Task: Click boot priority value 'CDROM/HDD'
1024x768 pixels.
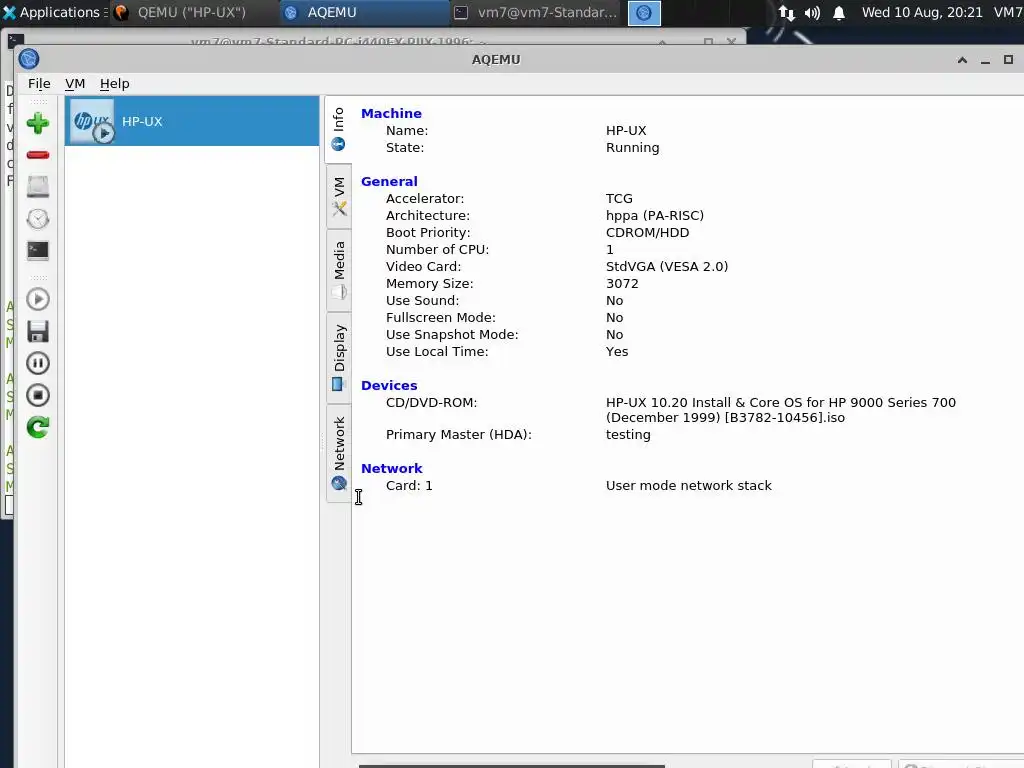Action: (x=647, y=232)
